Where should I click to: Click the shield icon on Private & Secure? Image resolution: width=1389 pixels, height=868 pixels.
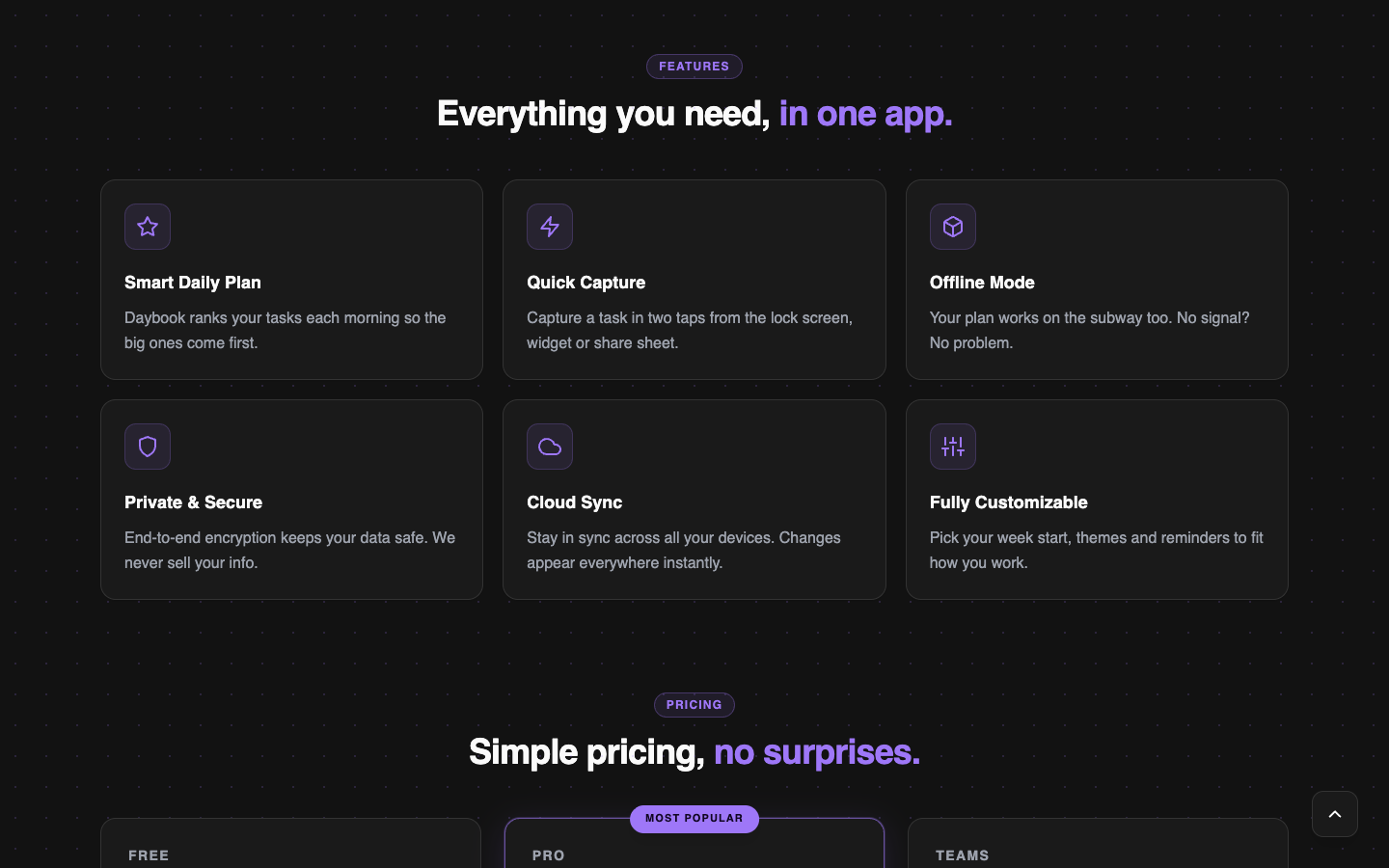pyautogui.click(x=148, y=447)
